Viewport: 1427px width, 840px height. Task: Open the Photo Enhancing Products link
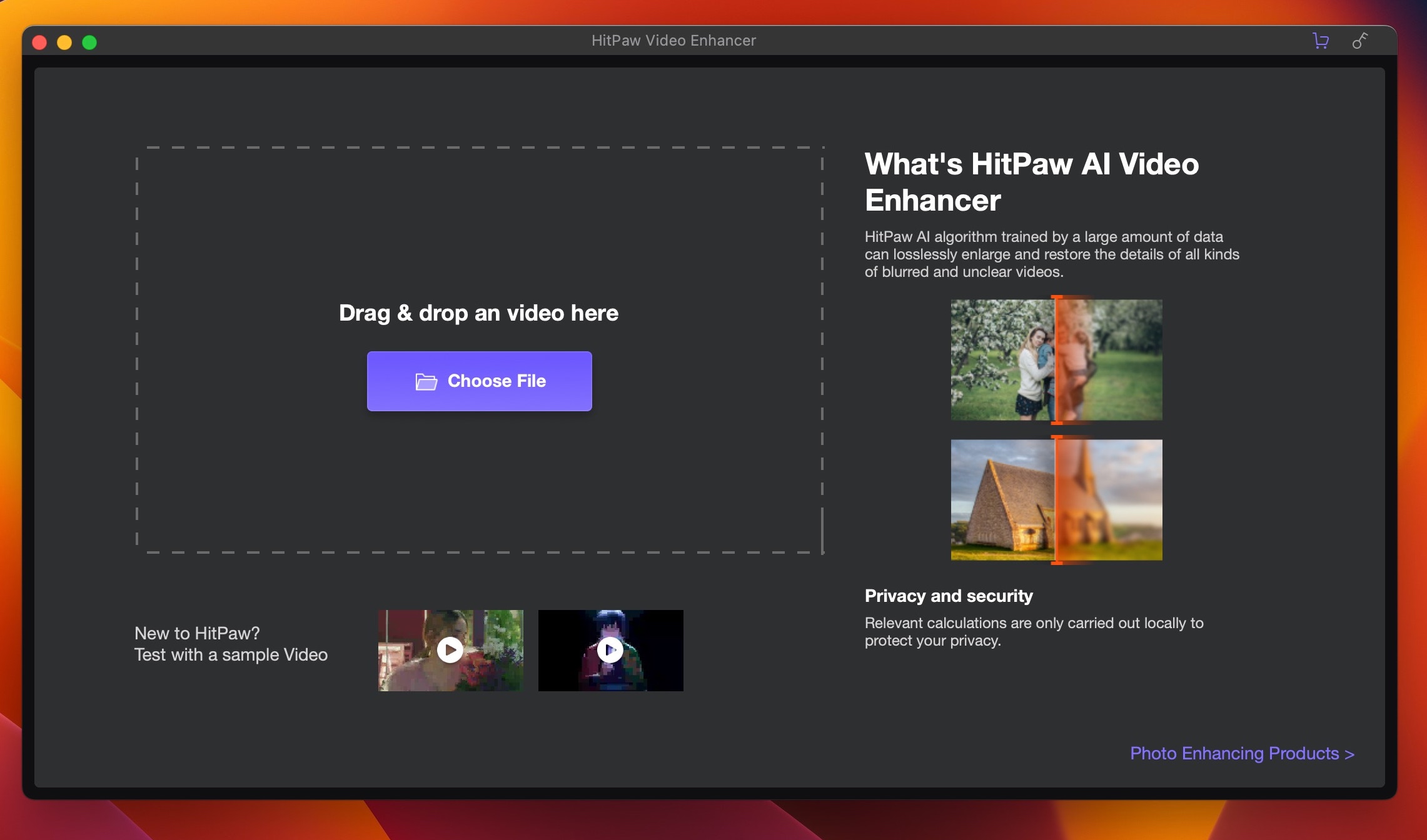tap(1242, 753)
